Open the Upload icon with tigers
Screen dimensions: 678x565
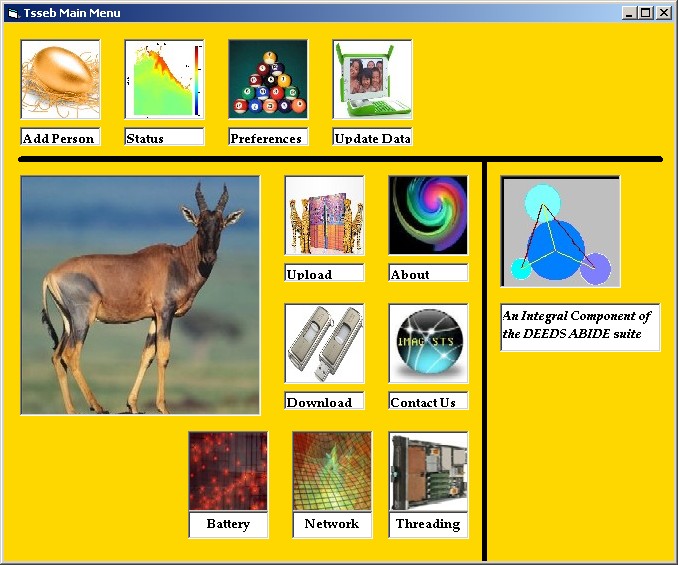point(324,216)
